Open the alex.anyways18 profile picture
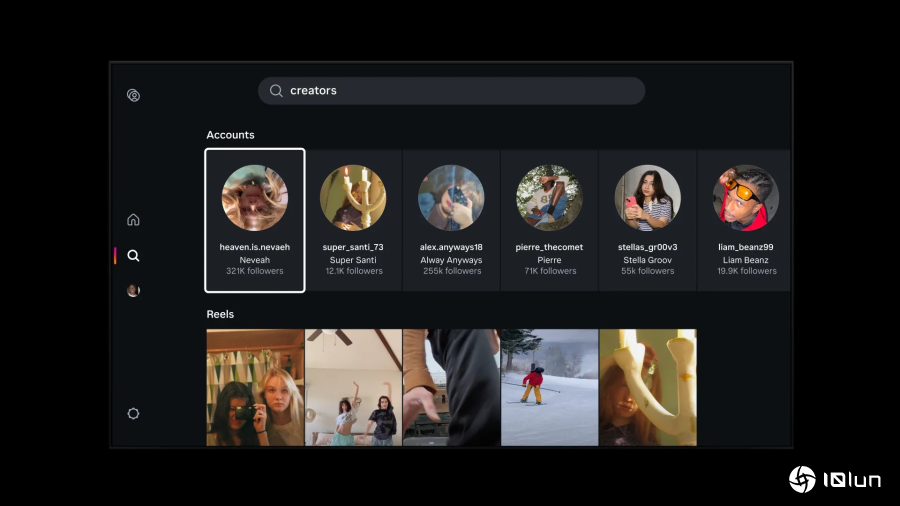 451,198
